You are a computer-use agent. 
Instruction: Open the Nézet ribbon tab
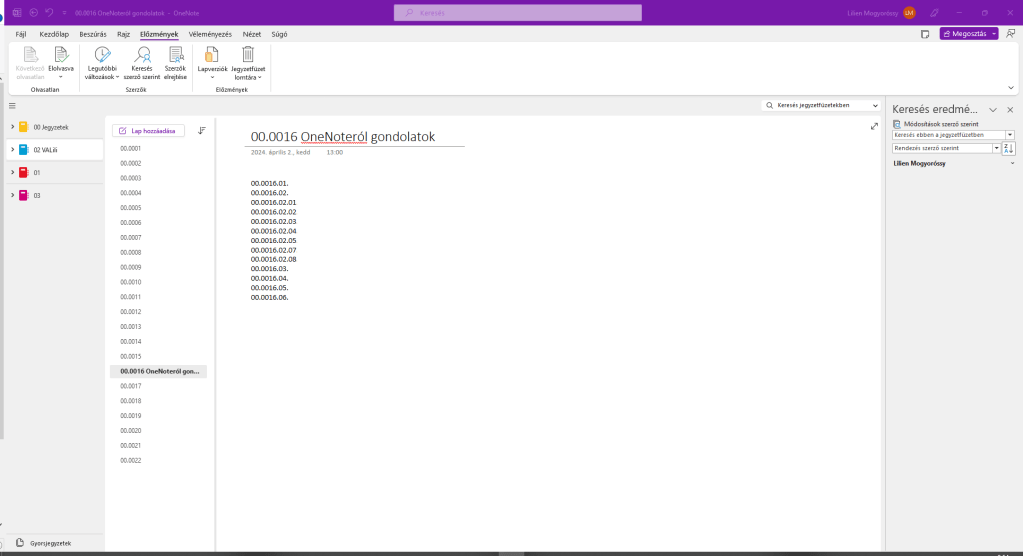[252, 34]
